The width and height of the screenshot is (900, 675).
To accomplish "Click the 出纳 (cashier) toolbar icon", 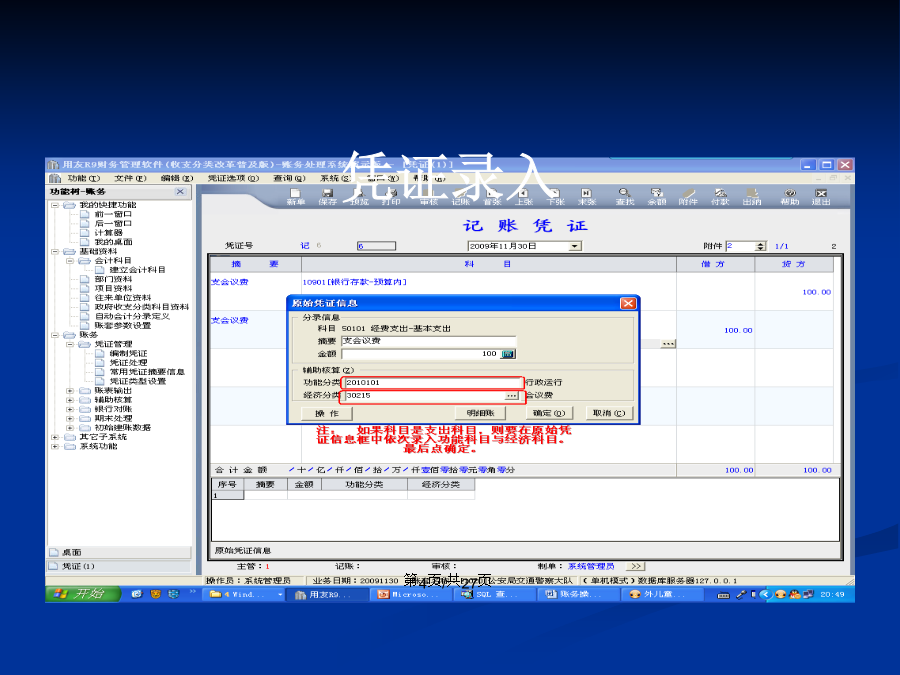I will [752, 197].
